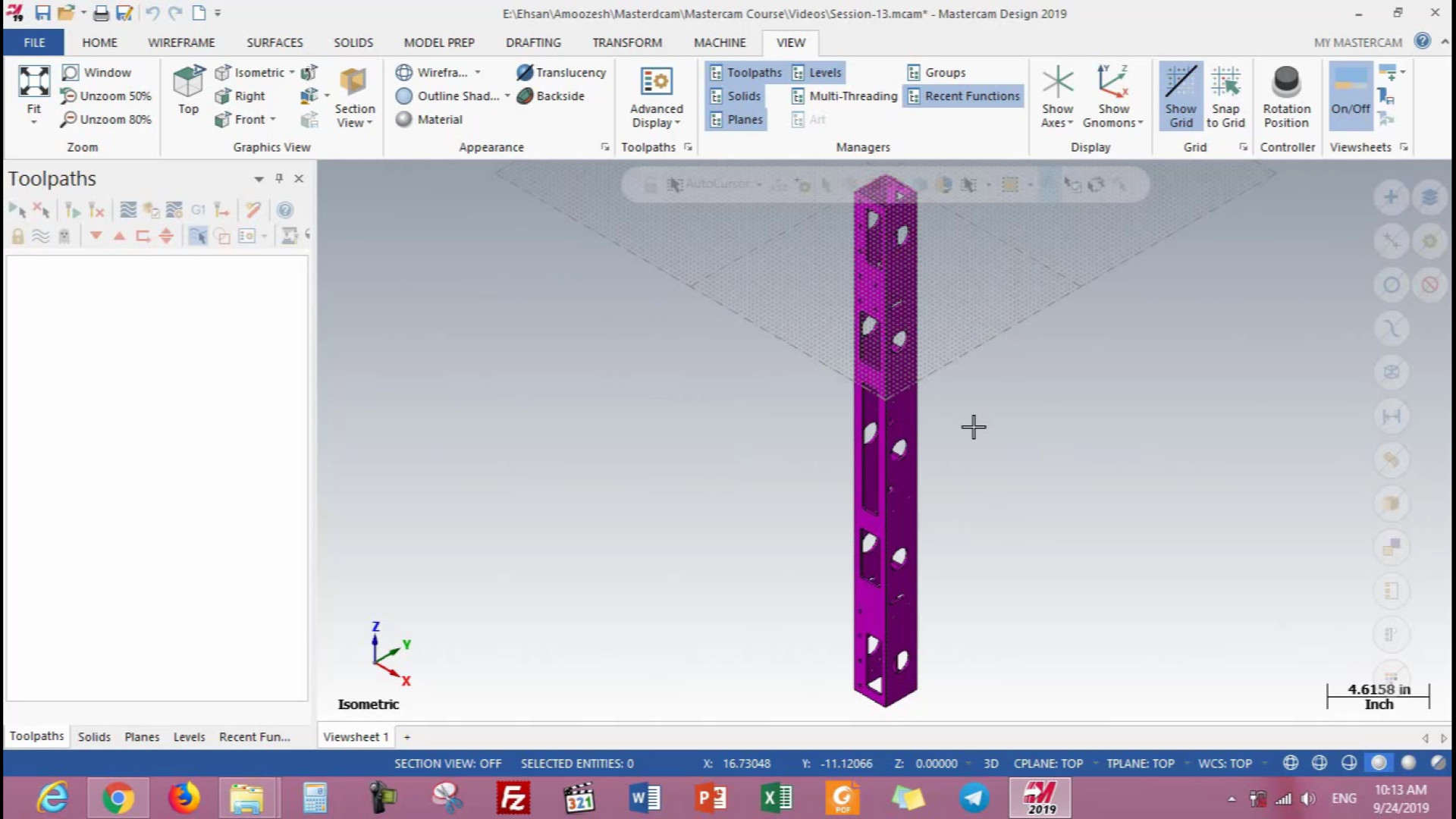Turn off Show Grid
The image size is (1456, 819).
(x=1181, y=96)
